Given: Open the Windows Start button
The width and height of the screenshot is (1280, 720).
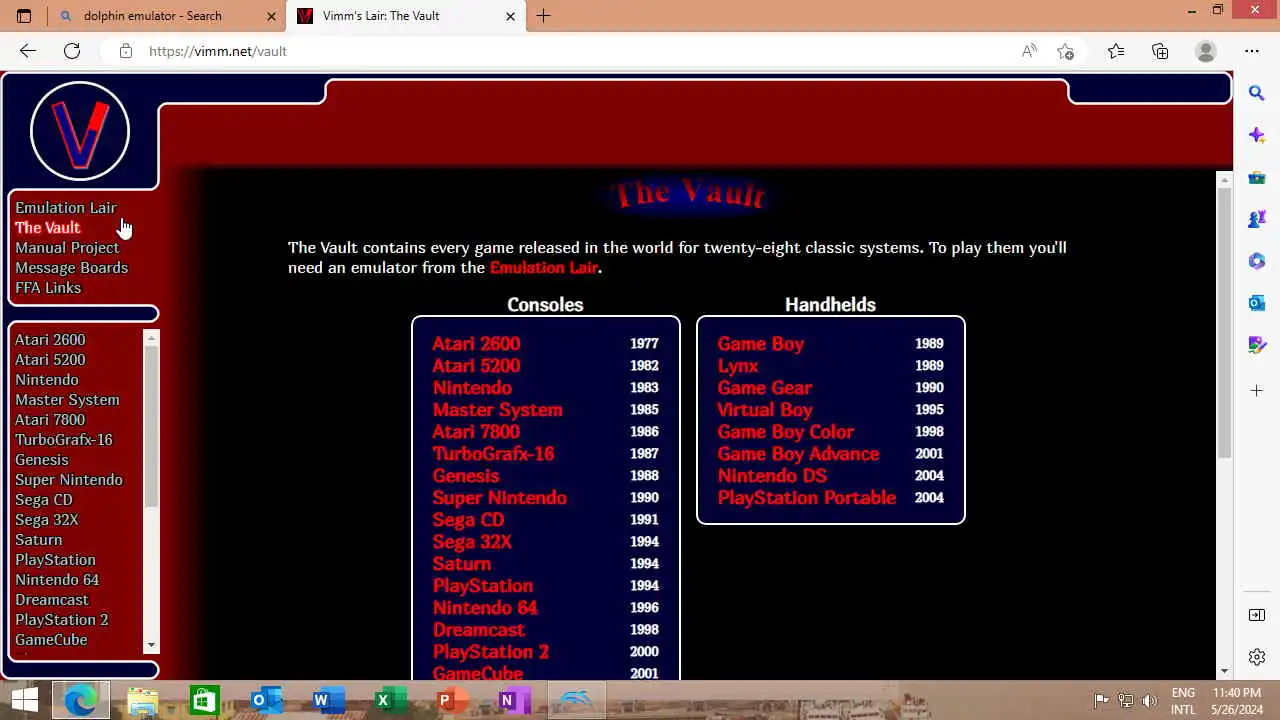Looking at the screenshot, I should point(23,700).
